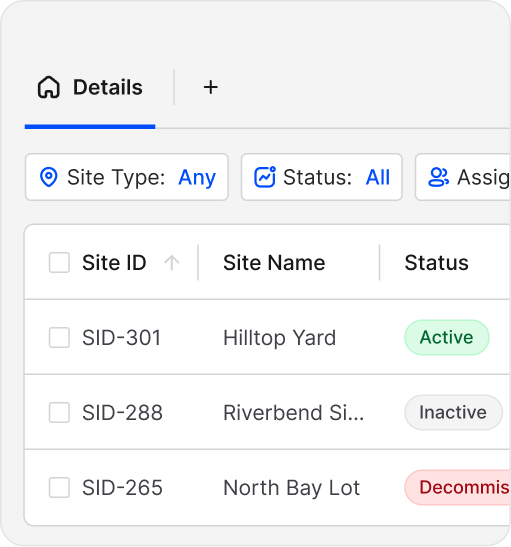Click the red Decommissioned status badge

458,487
